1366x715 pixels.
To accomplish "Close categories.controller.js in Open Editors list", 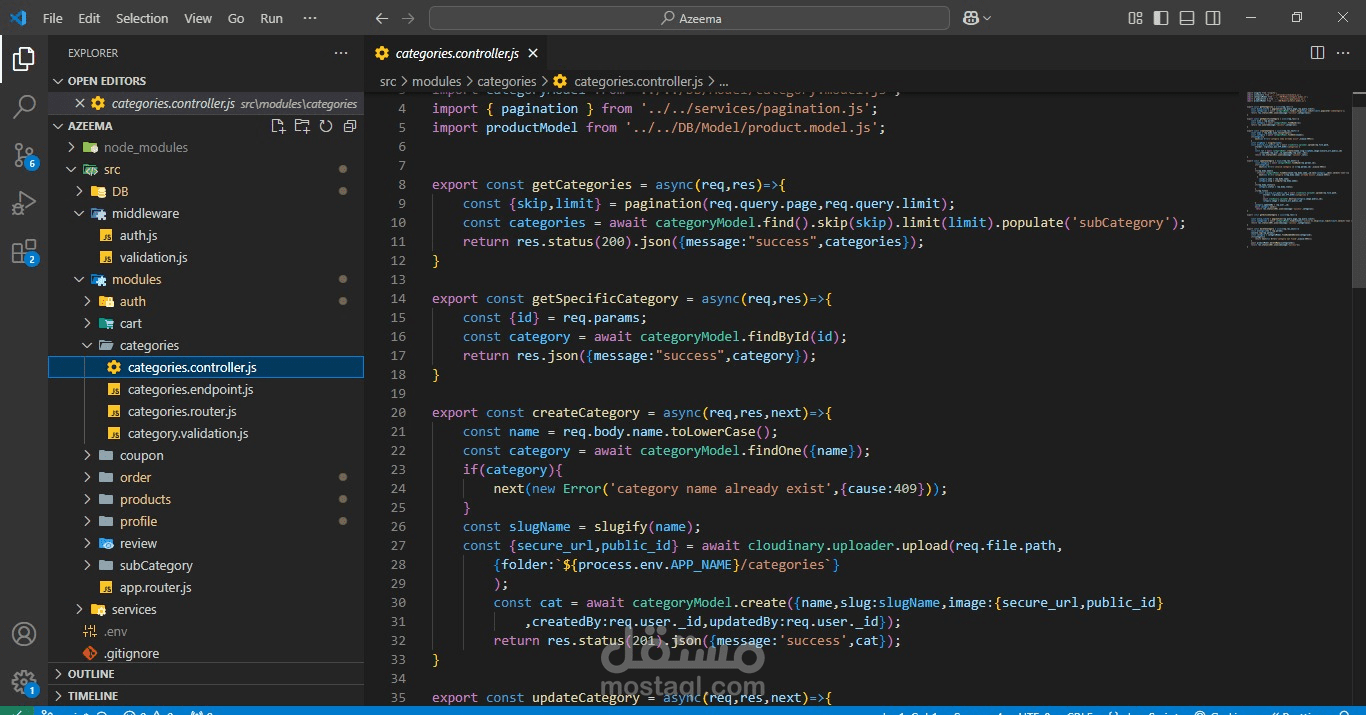I will [80, 103].
